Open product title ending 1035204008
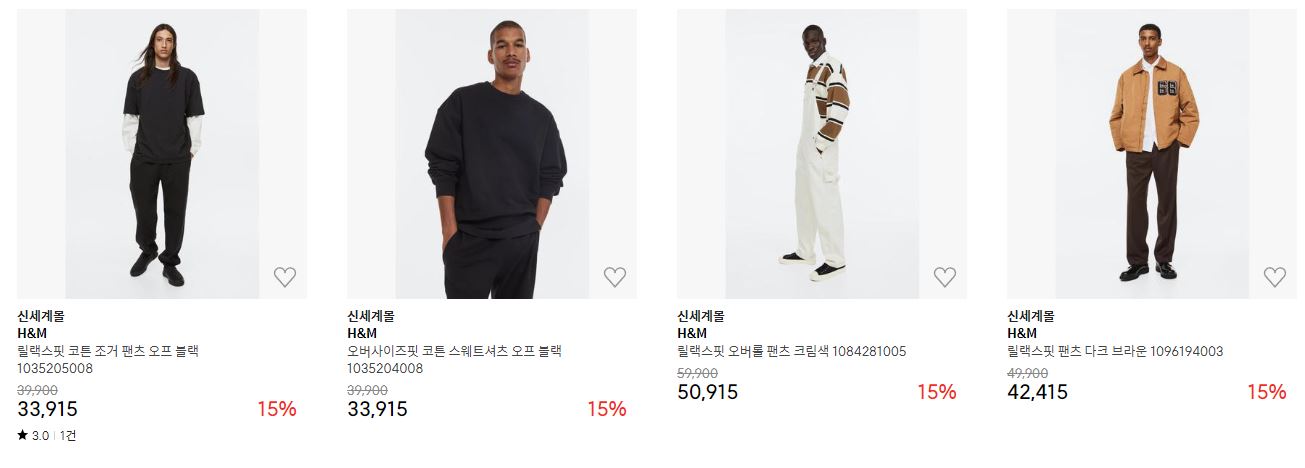 pos(454,359)
